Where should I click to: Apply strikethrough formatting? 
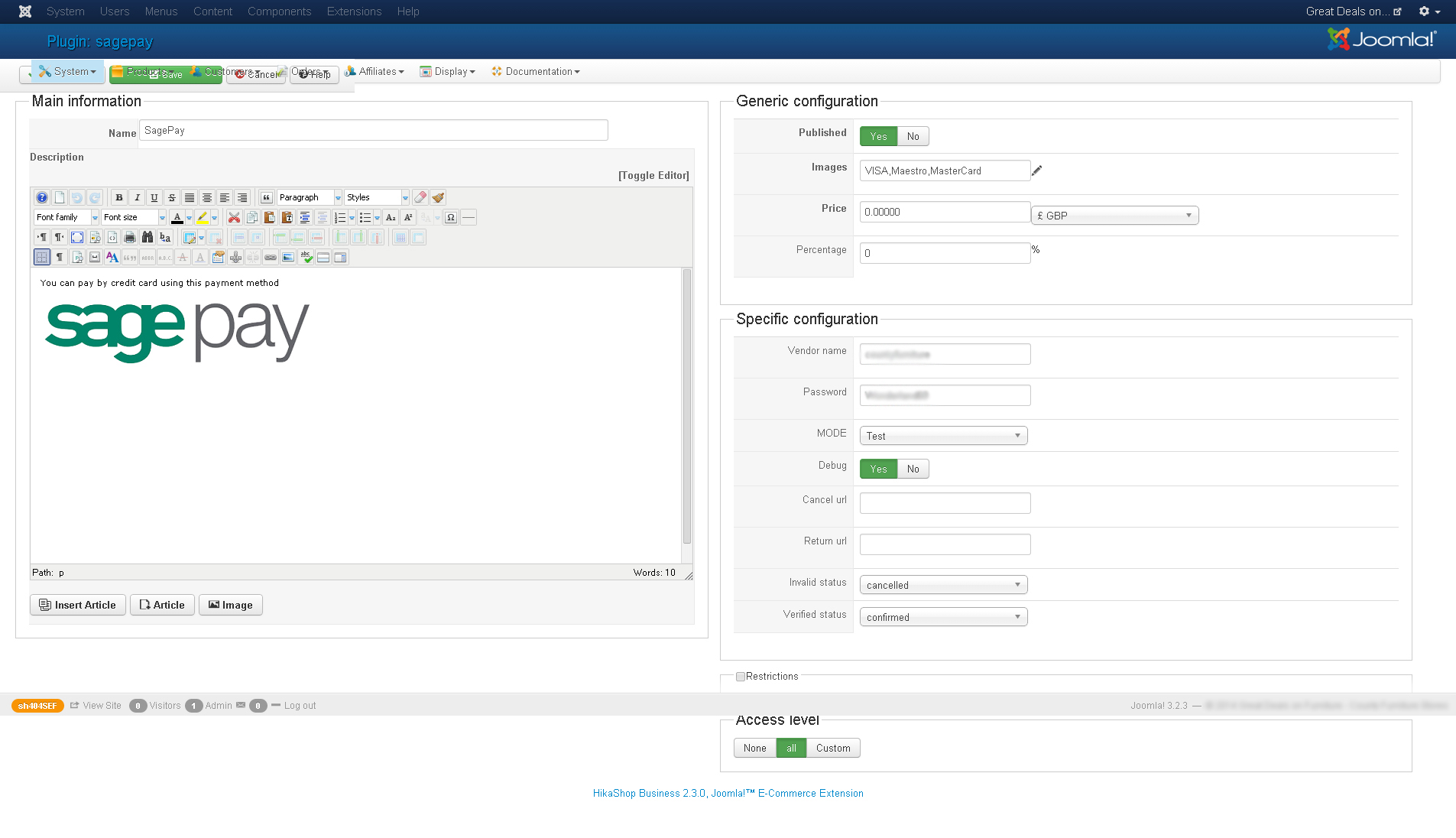(x=172, y=197)
